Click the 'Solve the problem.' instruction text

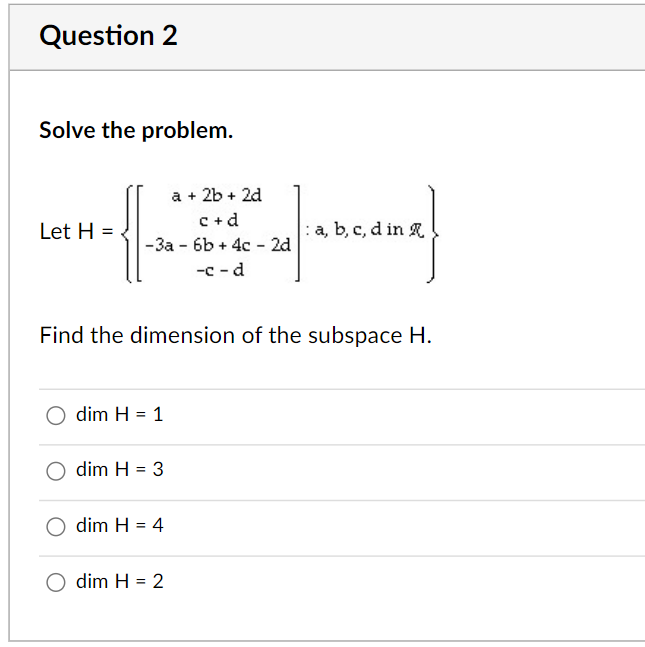(x=136, y=130)
